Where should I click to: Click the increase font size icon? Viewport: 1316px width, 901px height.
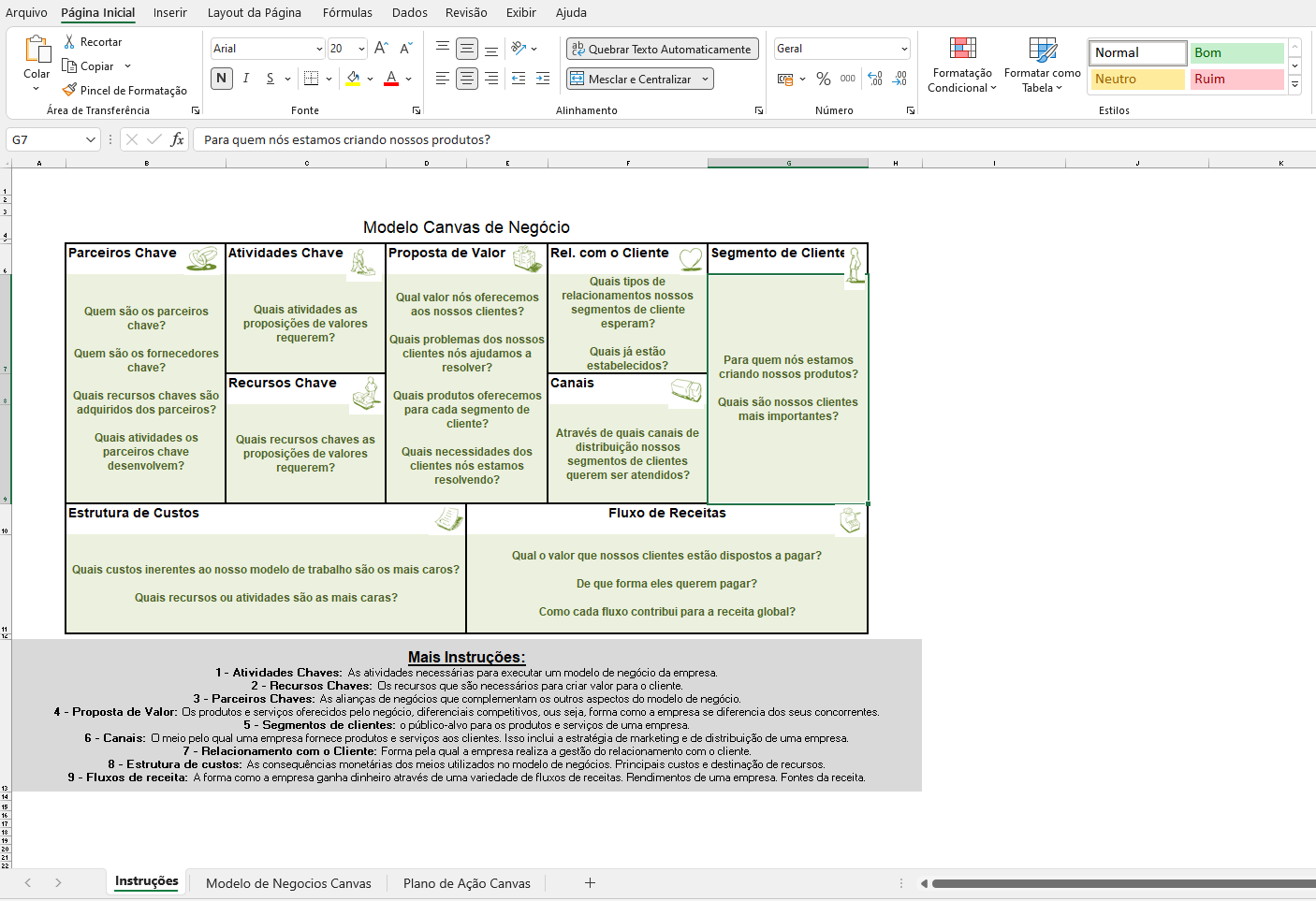(x=381, y=49)
